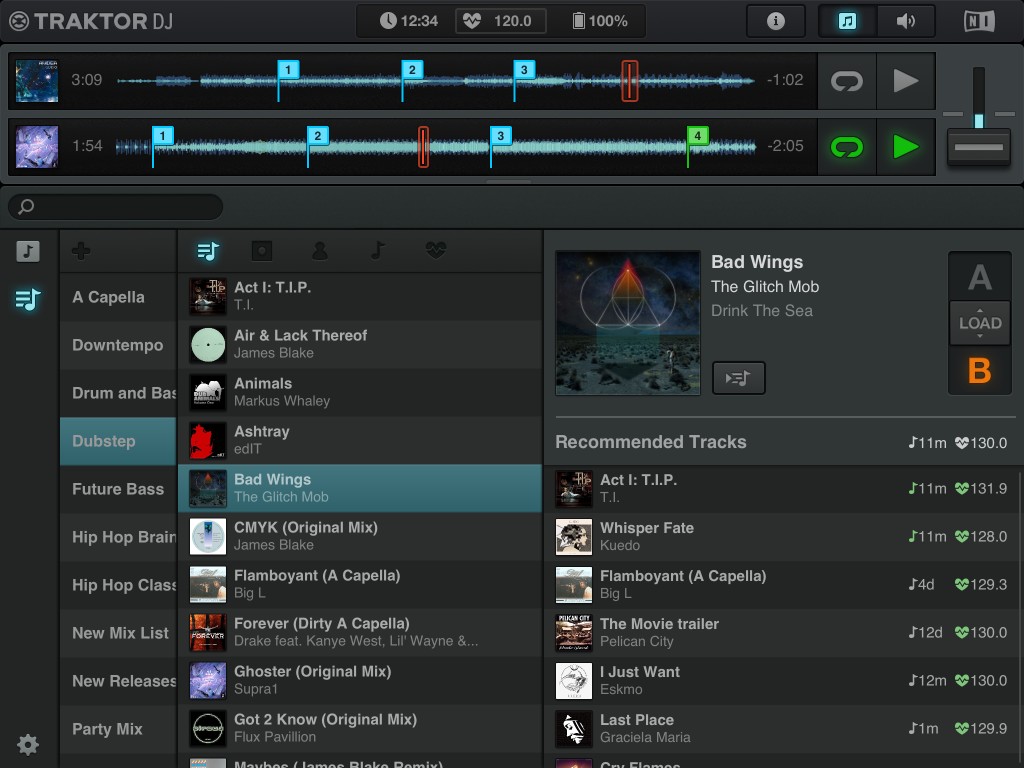Switch to the album disc tab icon
This screenshot has width=1024, height=768.
[x=262, y=251]
